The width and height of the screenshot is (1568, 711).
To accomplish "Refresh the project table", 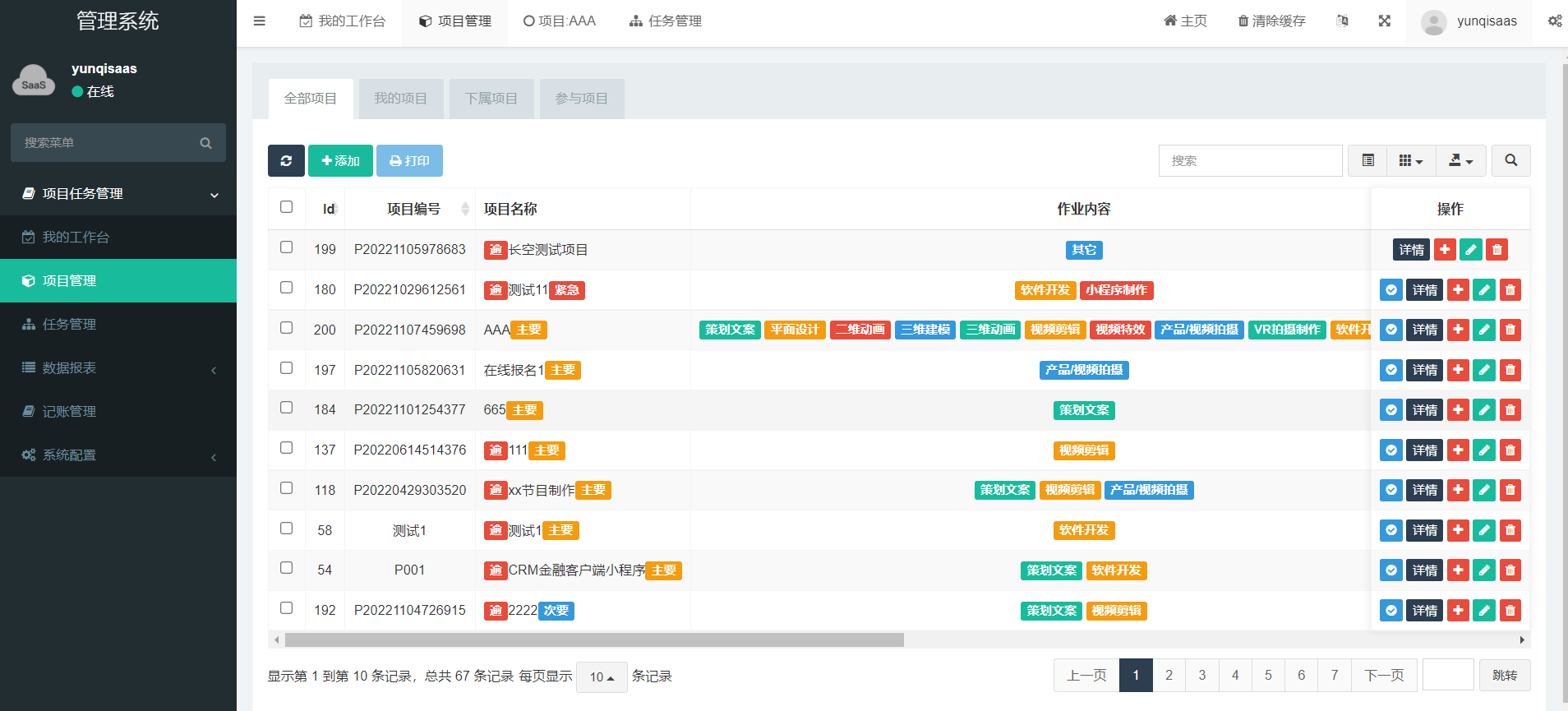I will pyautogui.click(x=286, y=160).
